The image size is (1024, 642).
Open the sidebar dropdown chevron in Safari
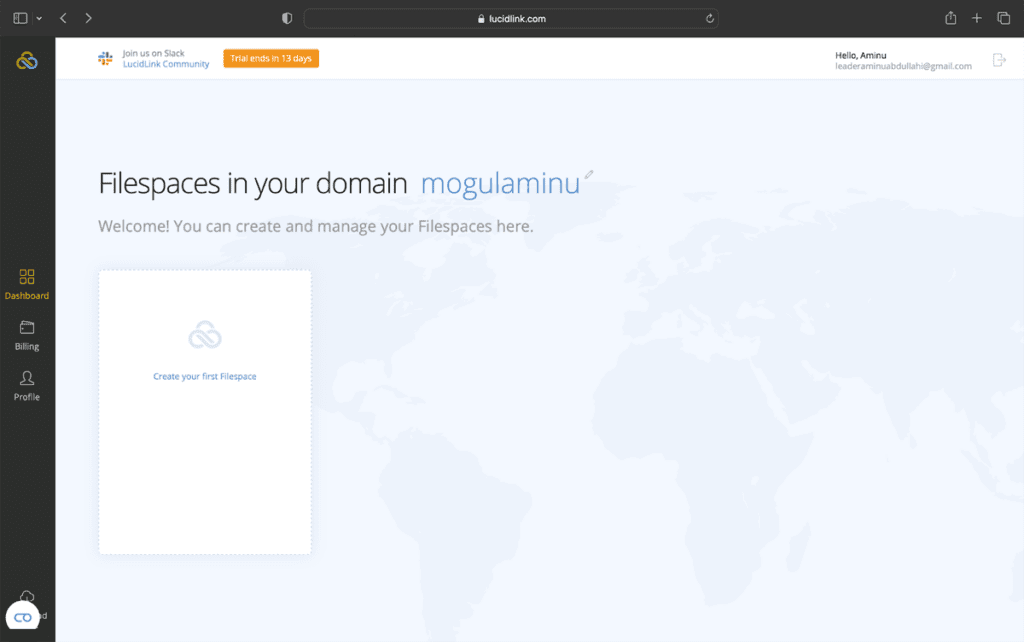click(39, 18)
